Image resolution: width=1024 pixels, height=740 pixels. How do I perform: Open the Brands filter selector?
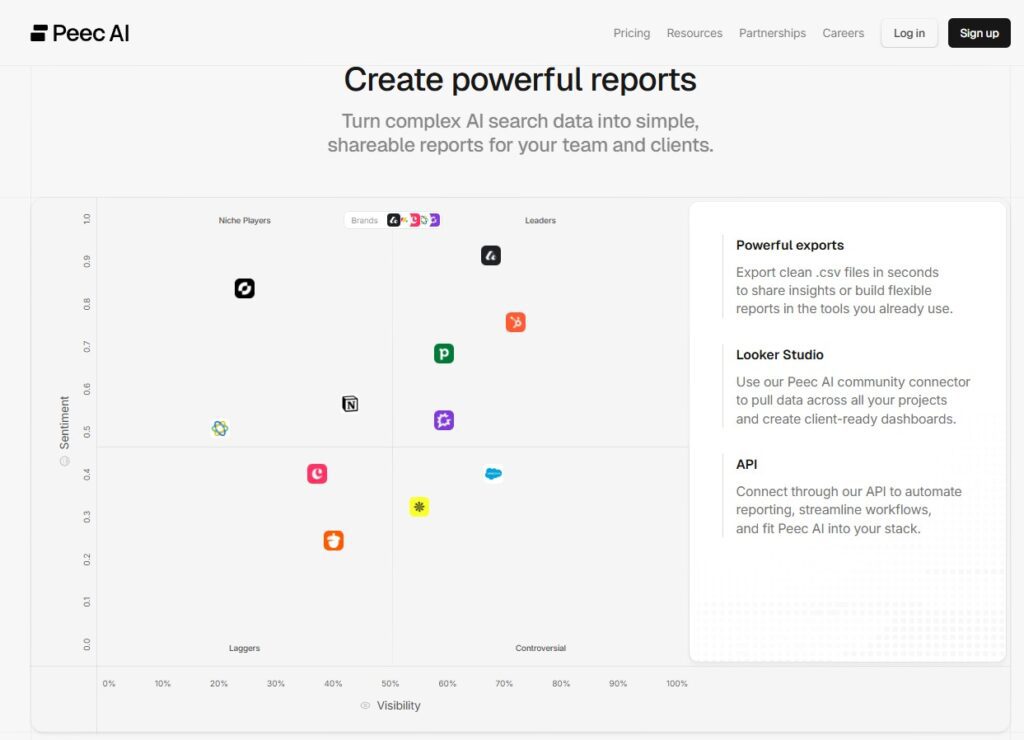391,220
